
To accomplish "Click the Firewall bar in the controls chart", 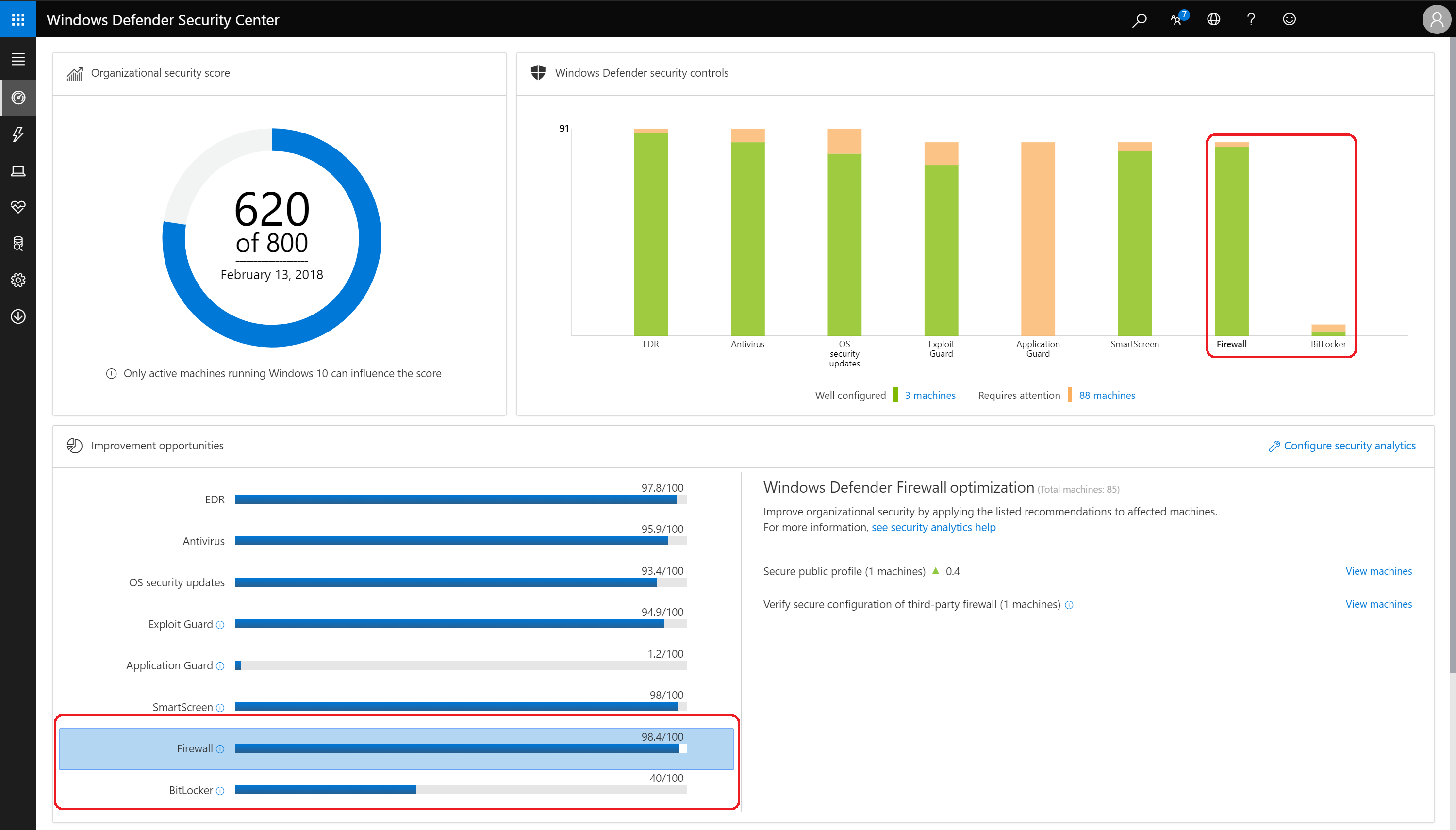I will (1231, 239).
